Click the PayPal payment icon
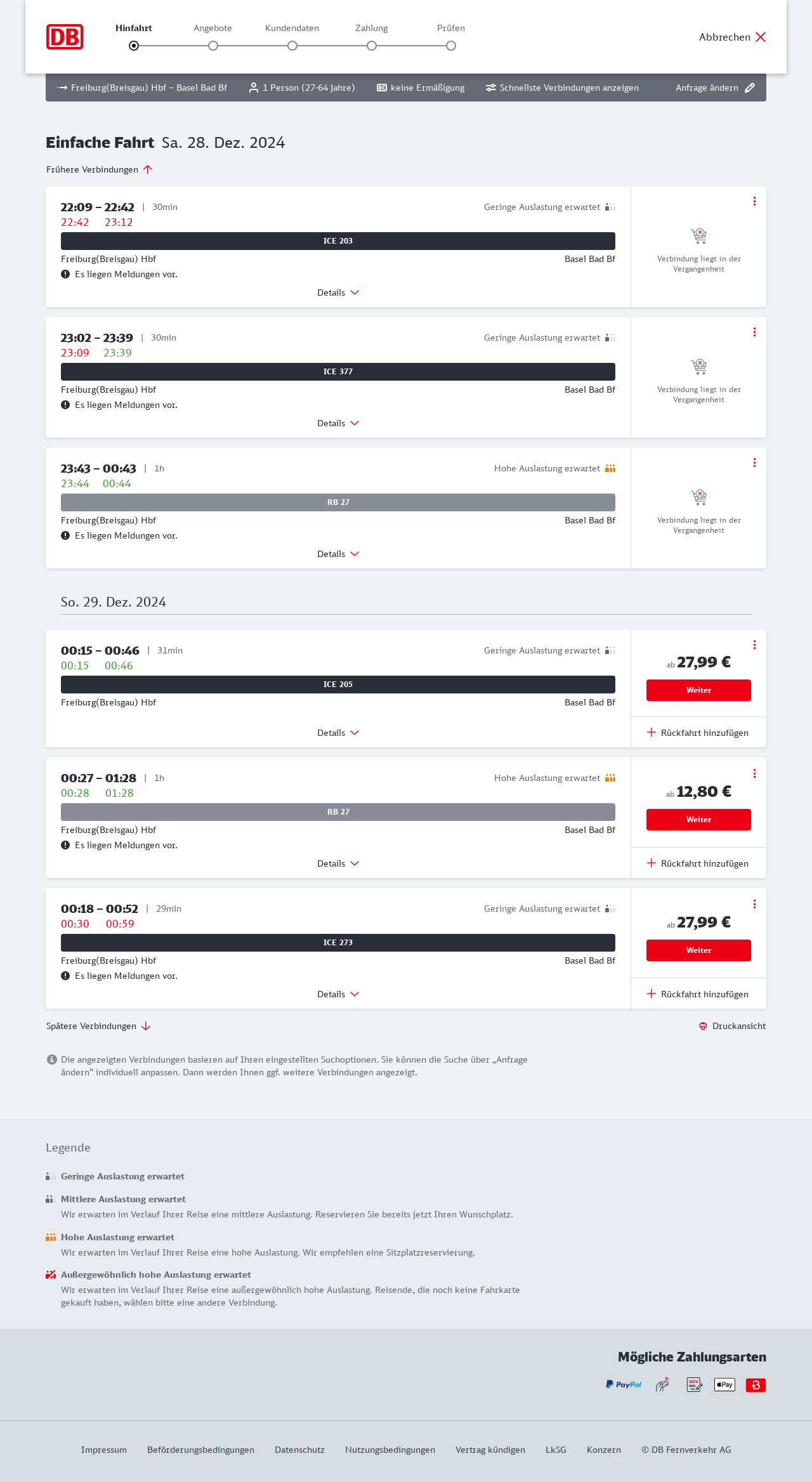Screen dimensions: 812x1482 pos(623,1384)
